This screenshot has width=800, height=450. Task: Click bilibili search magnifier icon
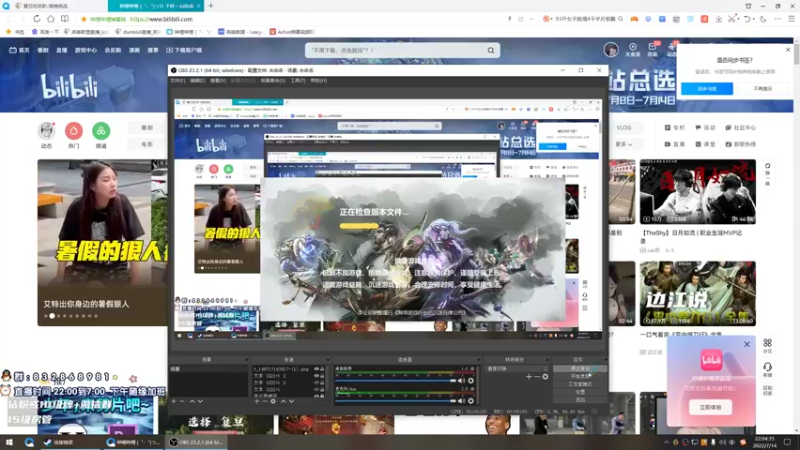point(490,51)
